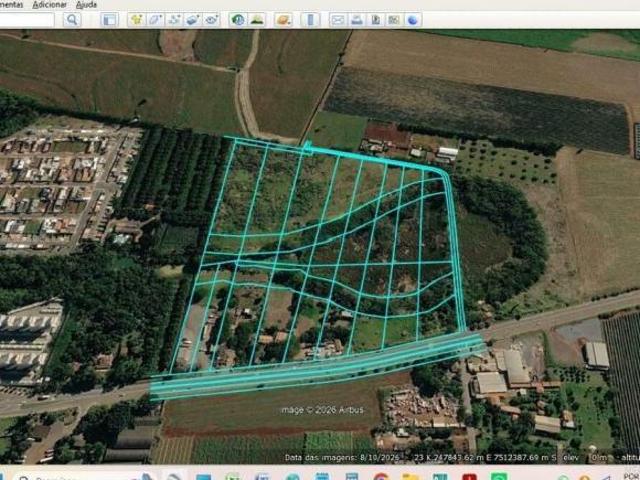Toggle sunlight across the landscape

[257, 19]
